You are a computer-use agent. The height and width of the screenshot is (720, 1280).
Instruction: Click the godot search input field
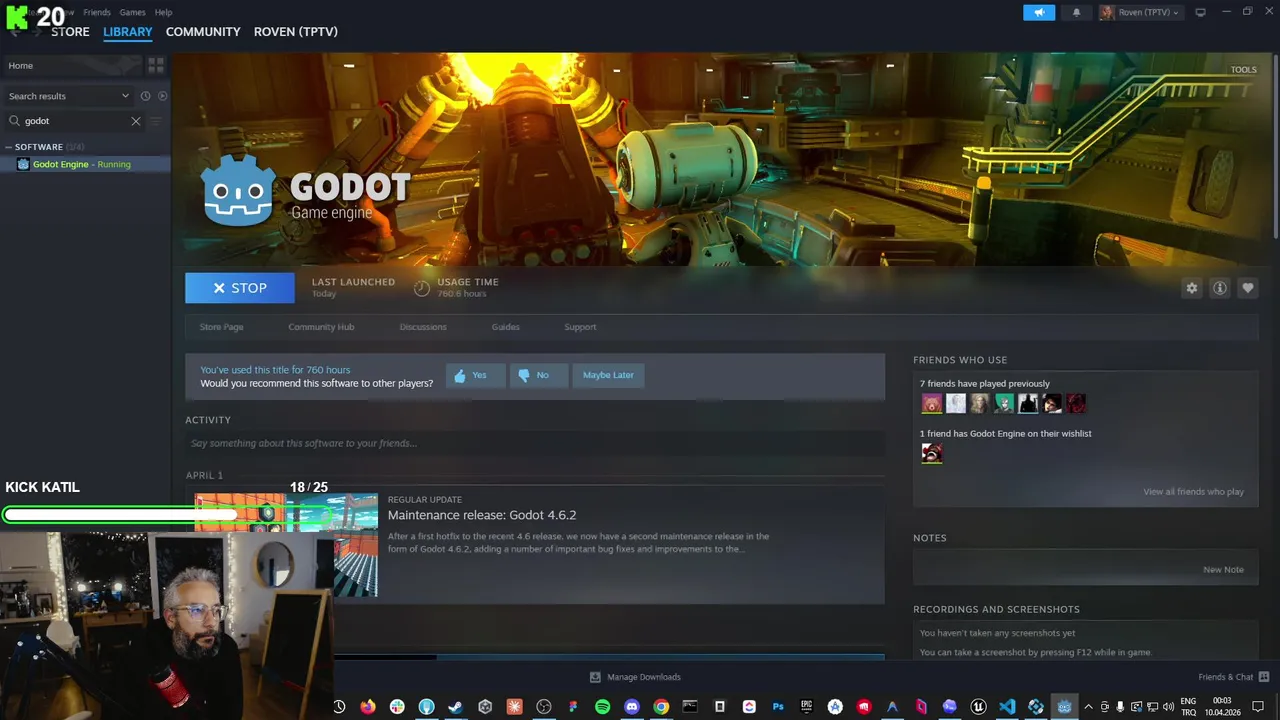[75, 121]
